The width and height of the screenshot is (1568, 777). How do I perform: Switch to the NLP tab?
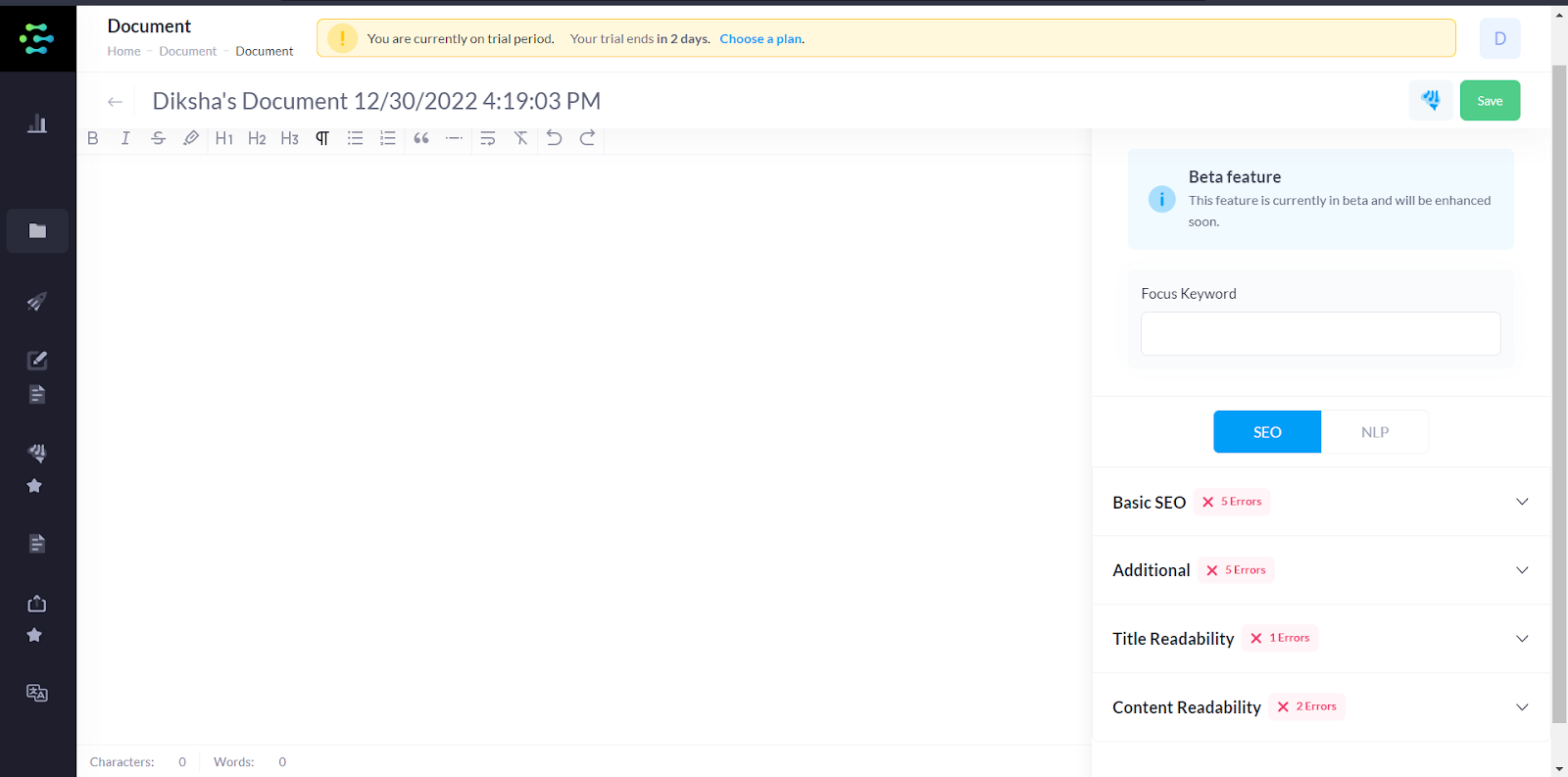tap(1375, 432)
